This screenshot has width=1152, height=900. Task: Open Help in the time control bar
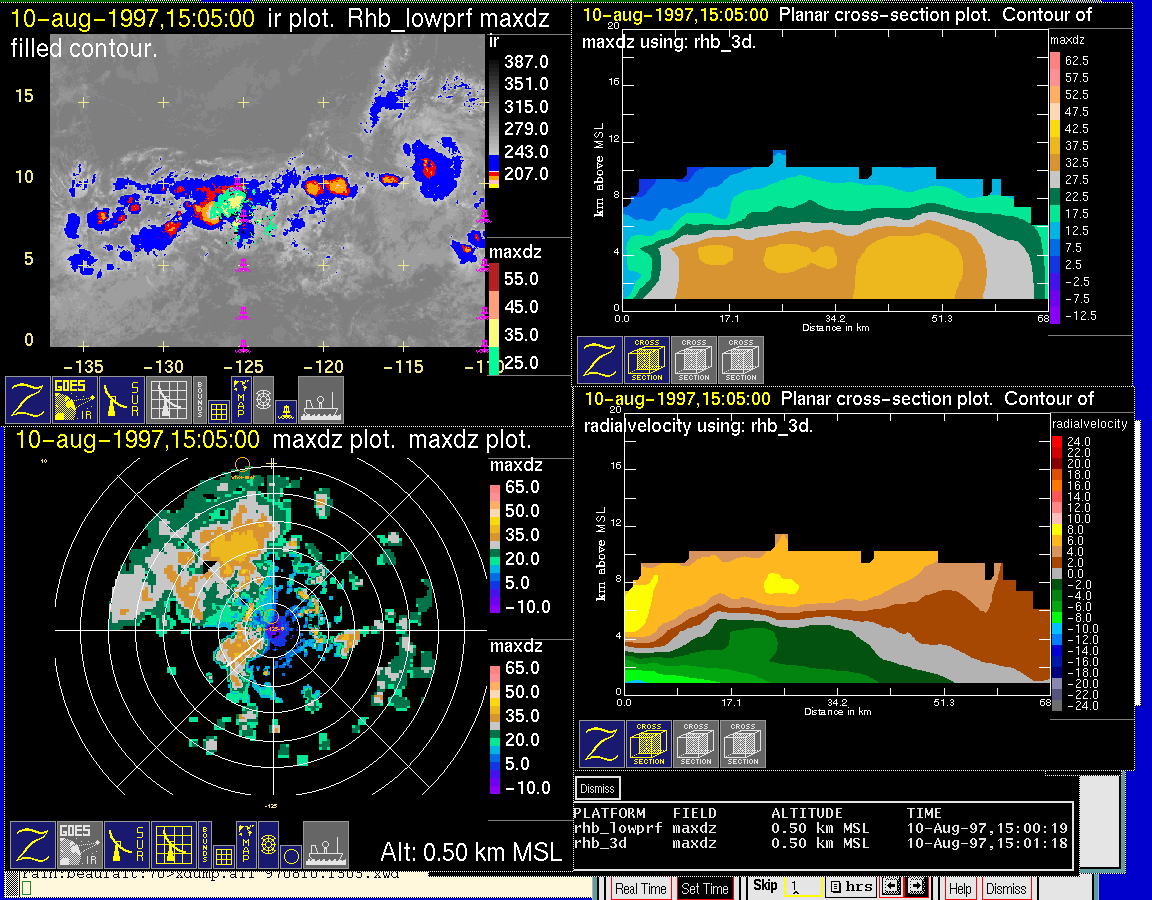pos(960,888)
